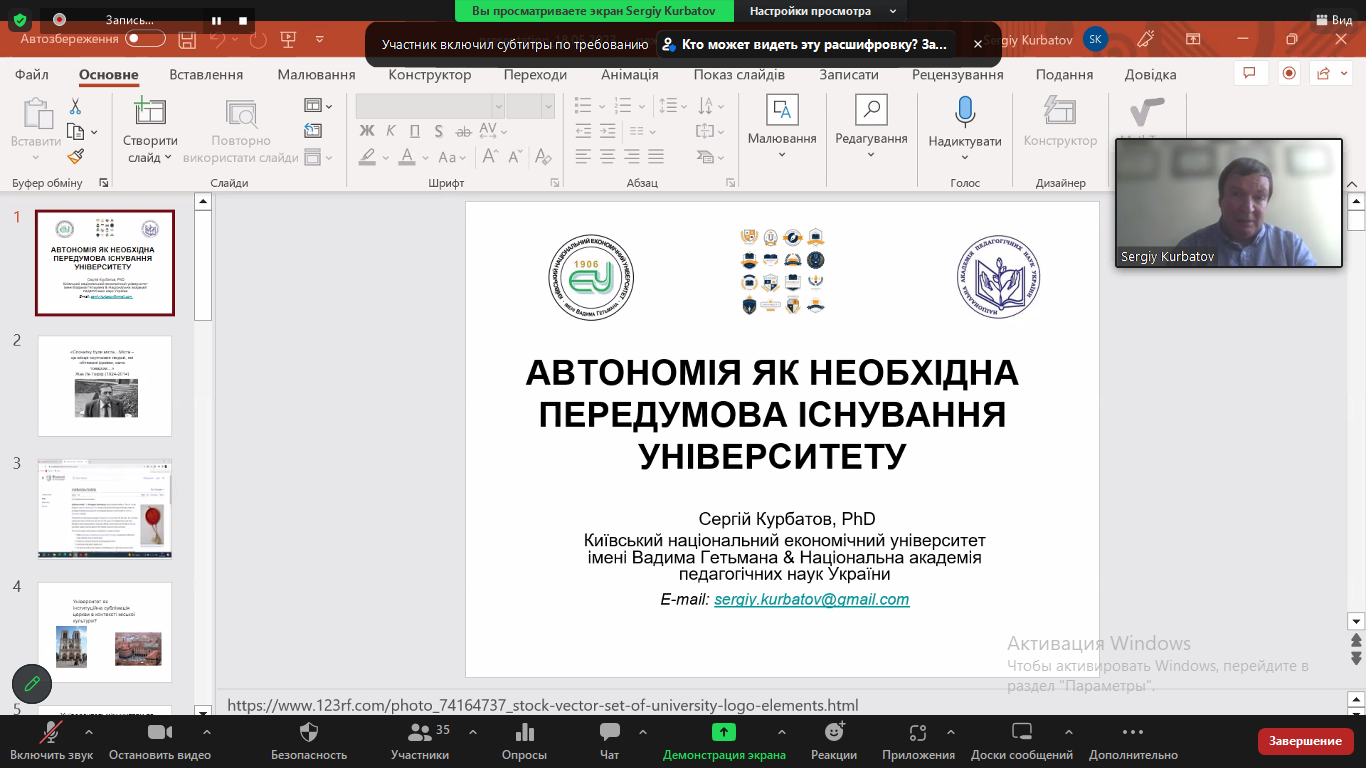Open text highlight color dropdown arrow
The image size is (1366, 768).
[x=385, y=157]
